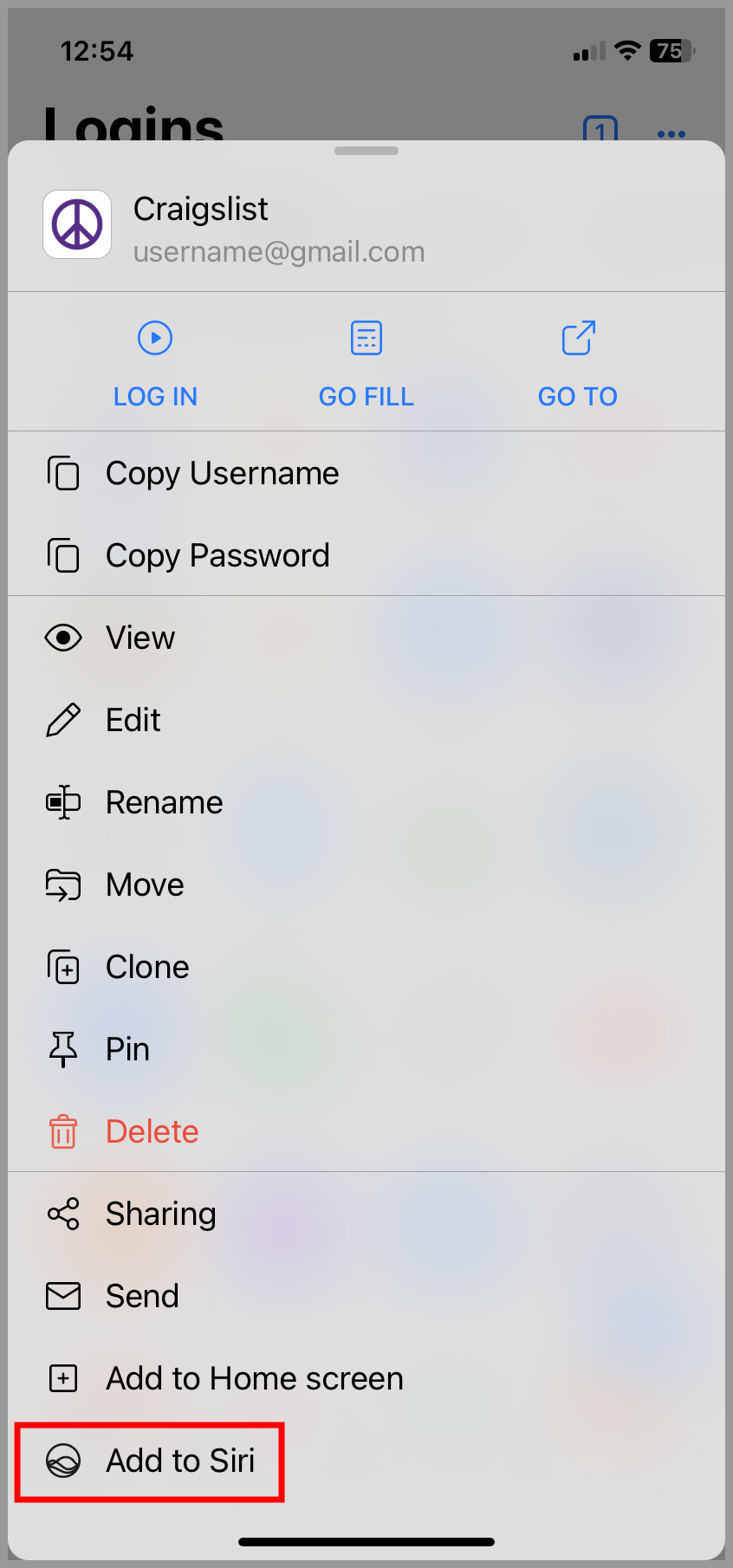Select the Copy Username icon

click(63, 473)
